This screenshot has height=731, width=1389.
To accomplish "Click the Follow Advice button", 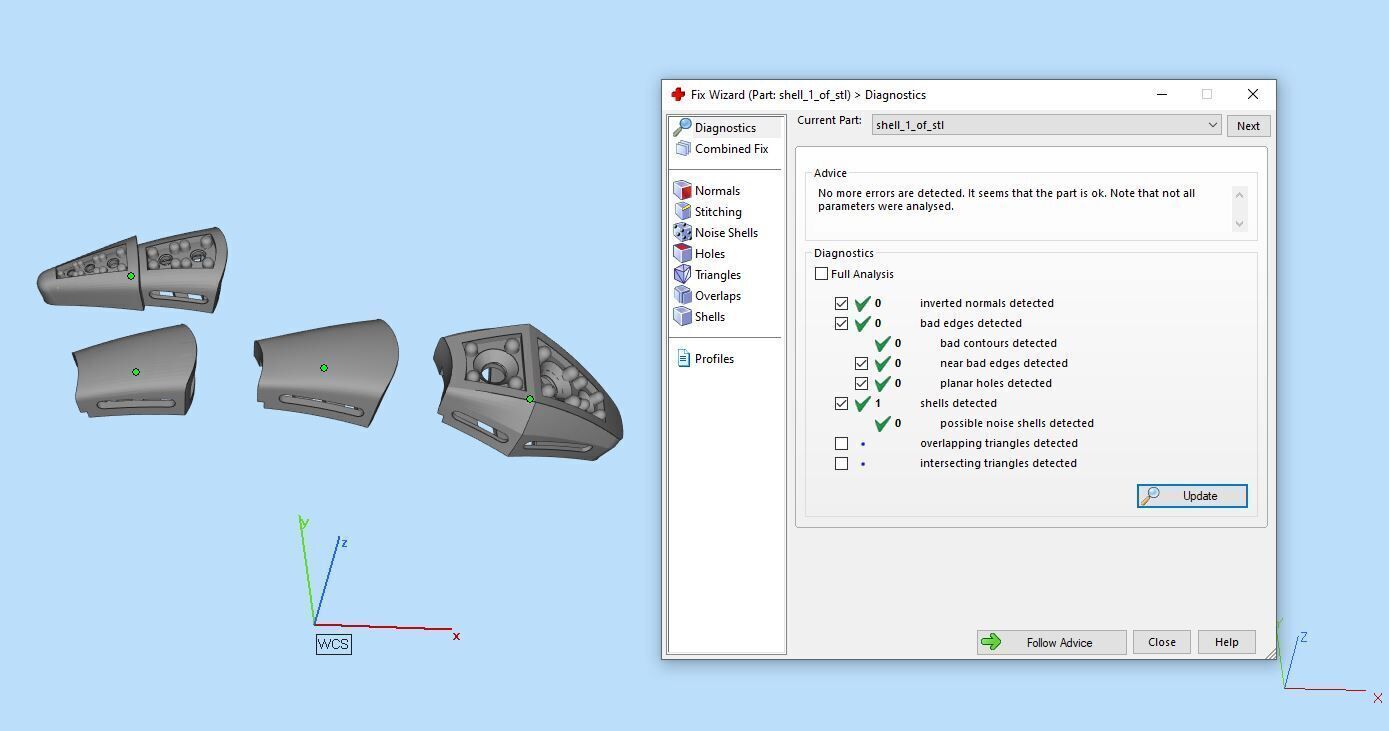I will 1052,642.
